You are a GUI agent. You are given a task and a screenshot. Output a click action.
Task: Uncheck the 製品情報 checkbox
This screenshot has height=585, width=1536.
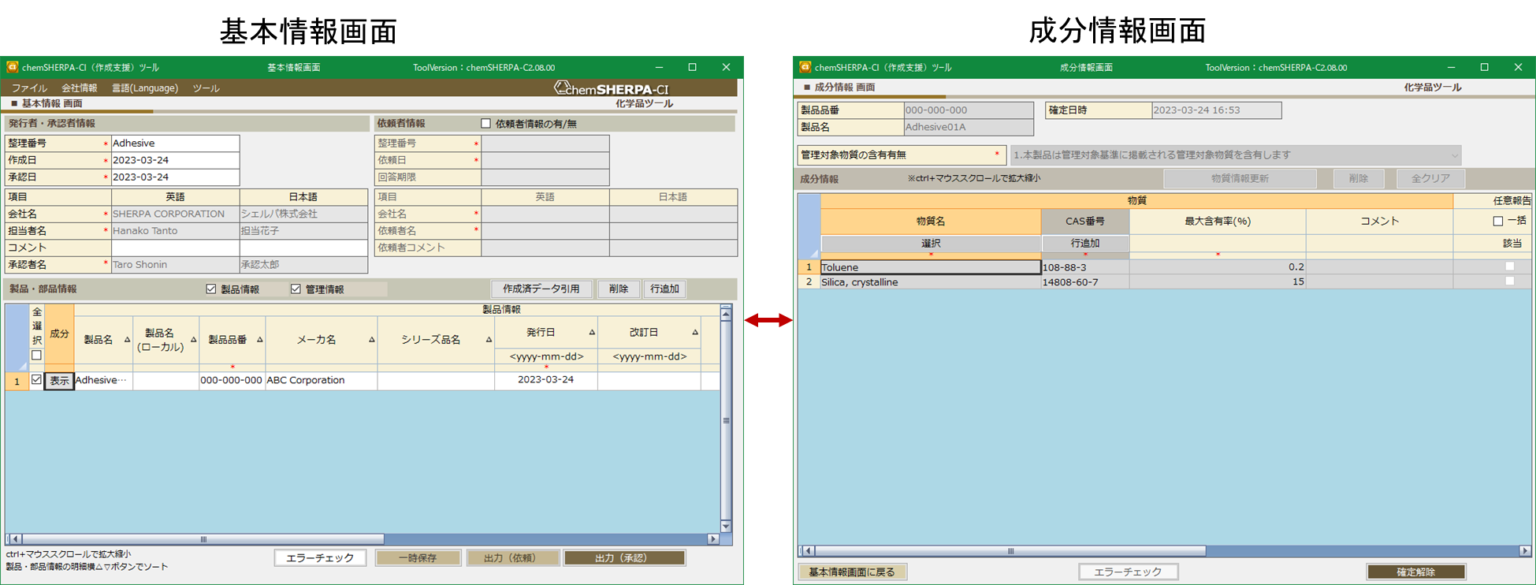210,289
